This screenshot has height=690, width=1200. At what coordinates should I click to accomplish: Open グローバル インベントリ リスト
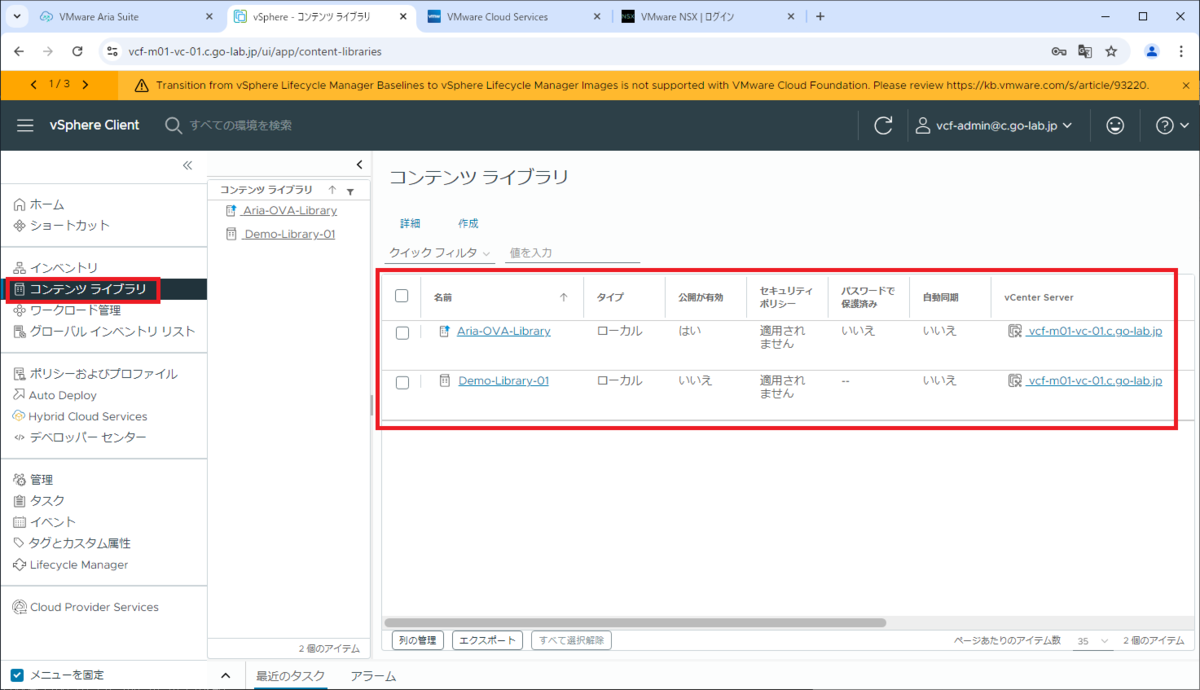(x=104, y=331)
